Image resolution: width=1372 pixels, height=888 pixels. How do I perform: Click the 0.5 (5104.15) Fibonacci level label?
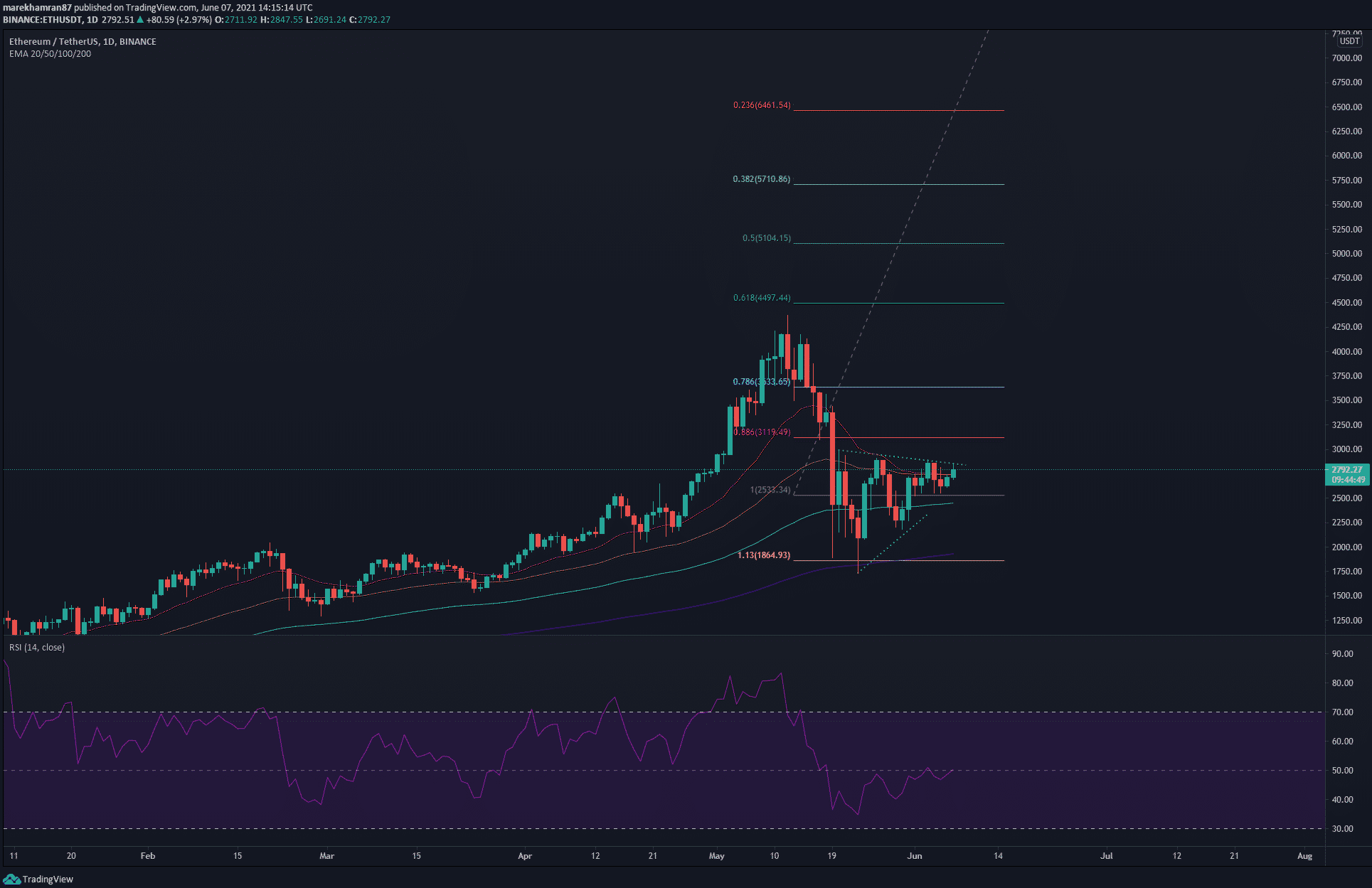(x=766, y=238)
